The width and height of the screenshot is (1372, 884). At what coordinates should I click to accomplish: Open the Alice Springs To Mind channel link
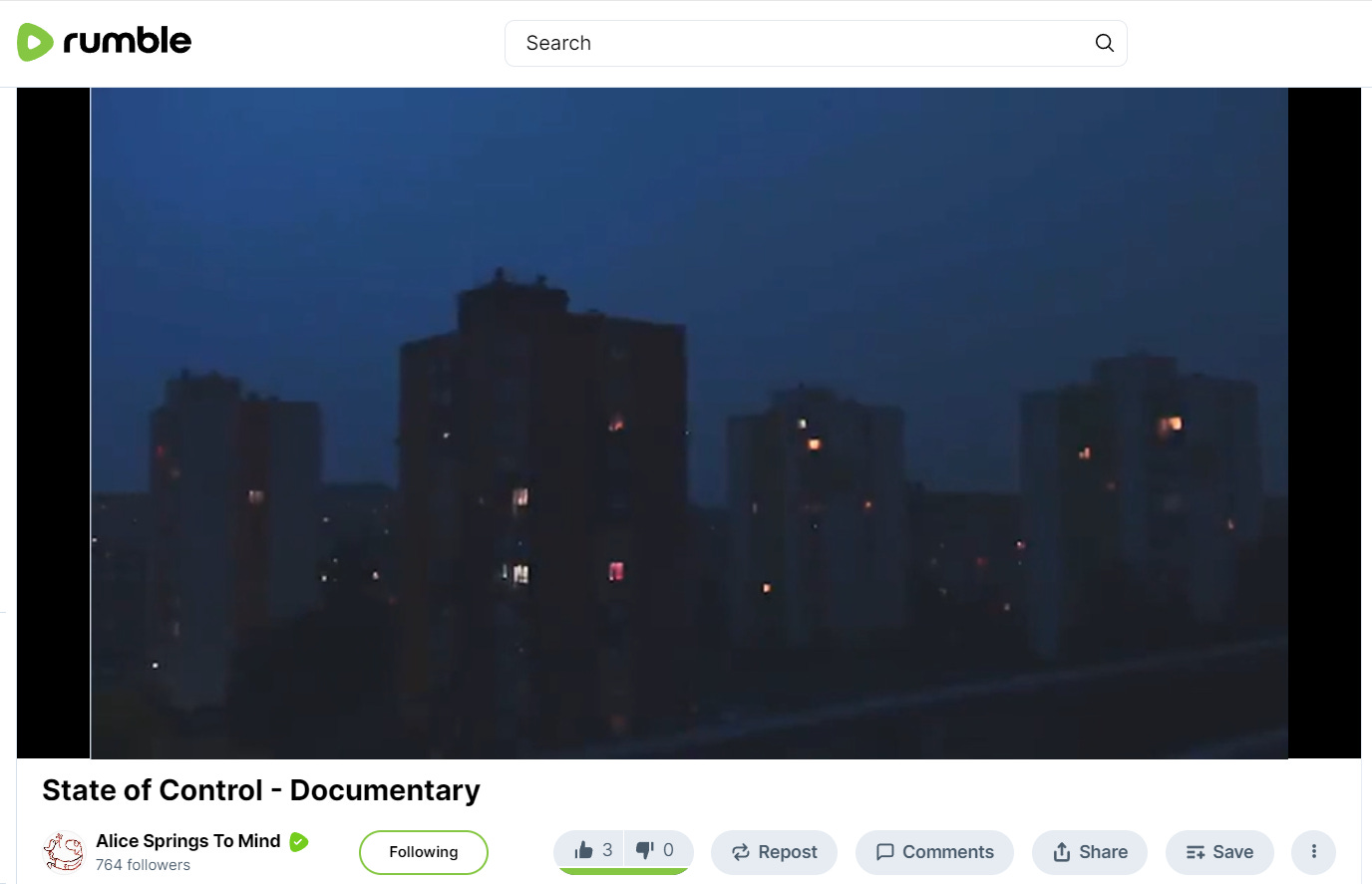(x=187, y=841)
